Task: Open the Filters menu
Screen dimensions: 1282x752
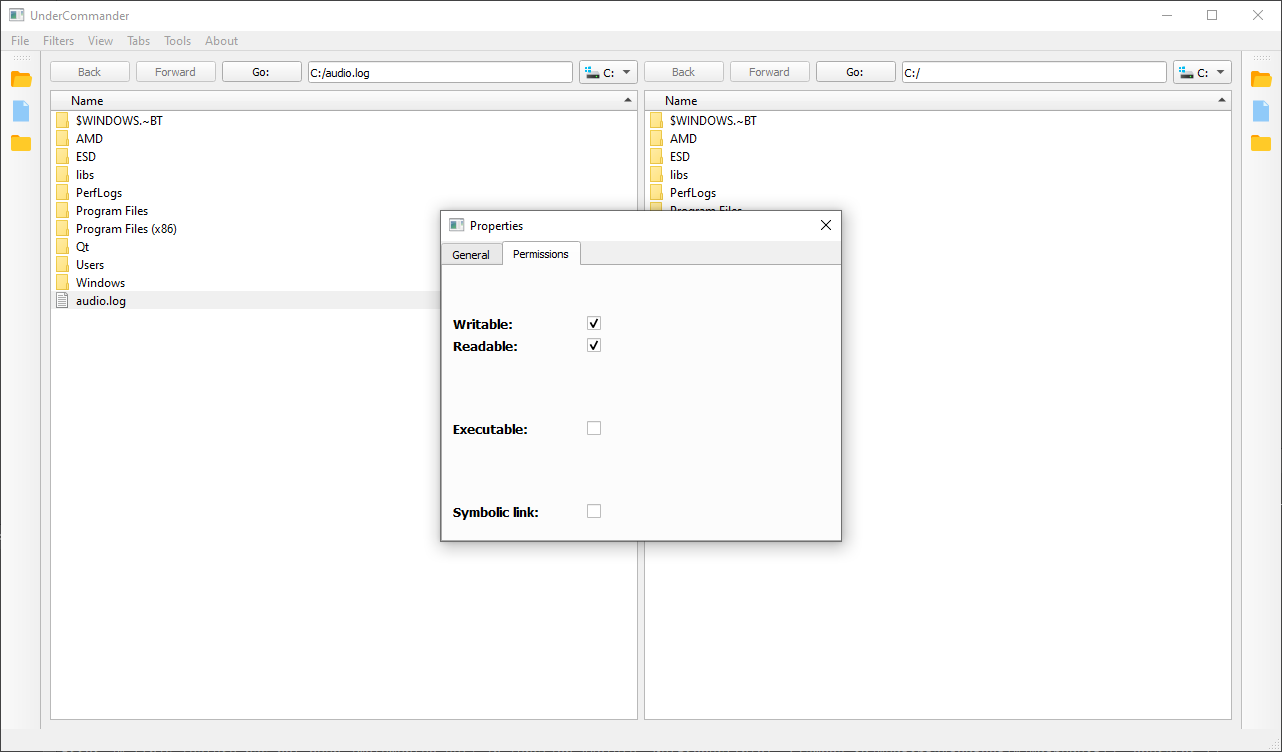Action: pos(58,41)
